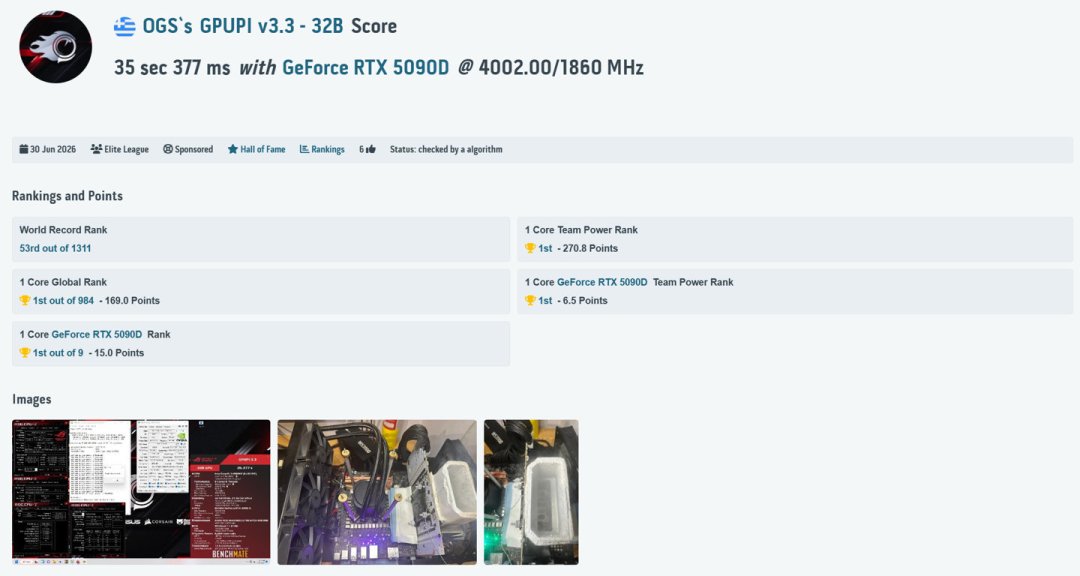Open the Rankings link
1080x576 pixels.
point(327,149)
